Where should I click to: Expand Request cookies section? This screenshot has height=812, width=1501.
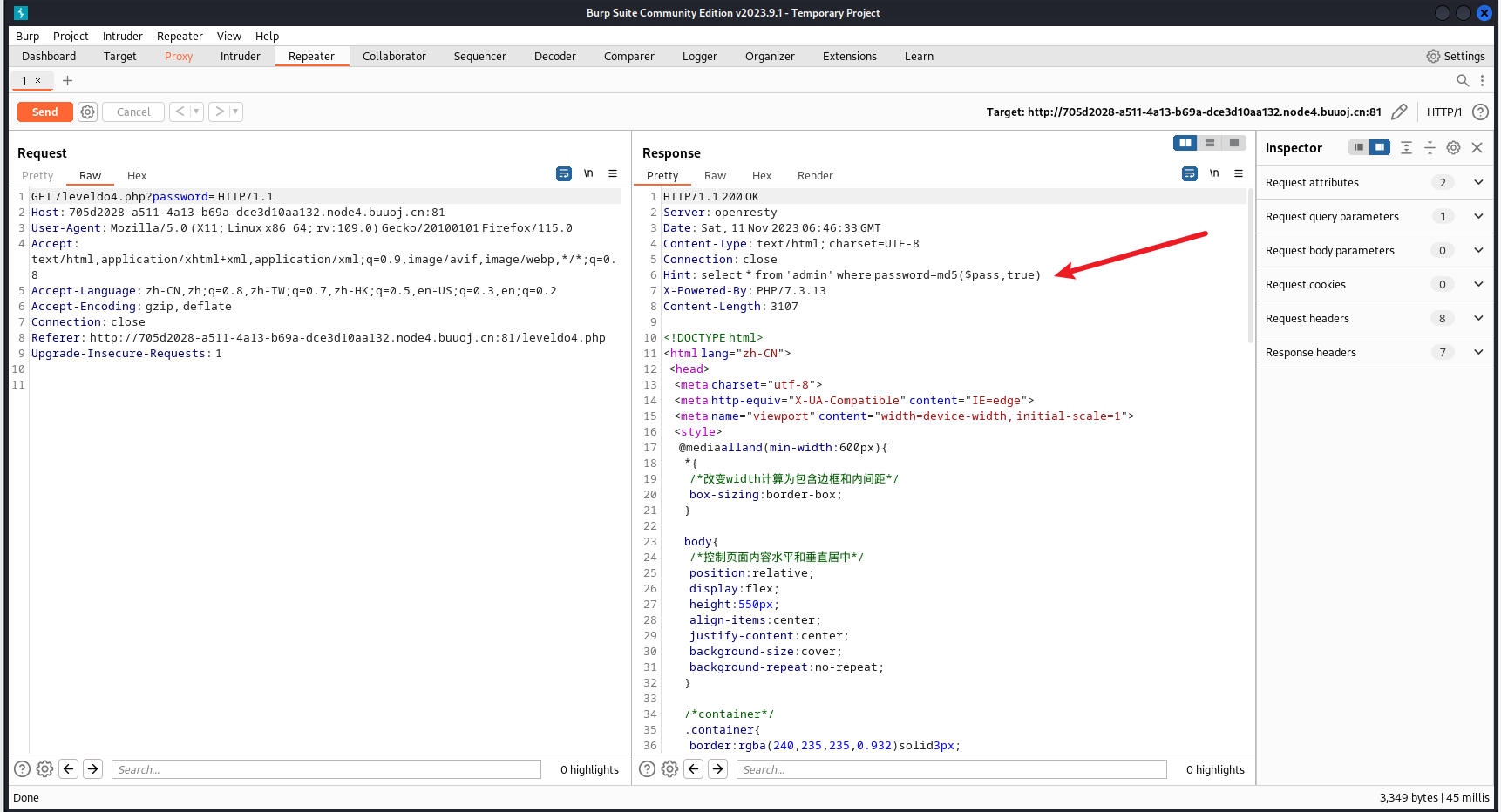[x=1375, y=284]
